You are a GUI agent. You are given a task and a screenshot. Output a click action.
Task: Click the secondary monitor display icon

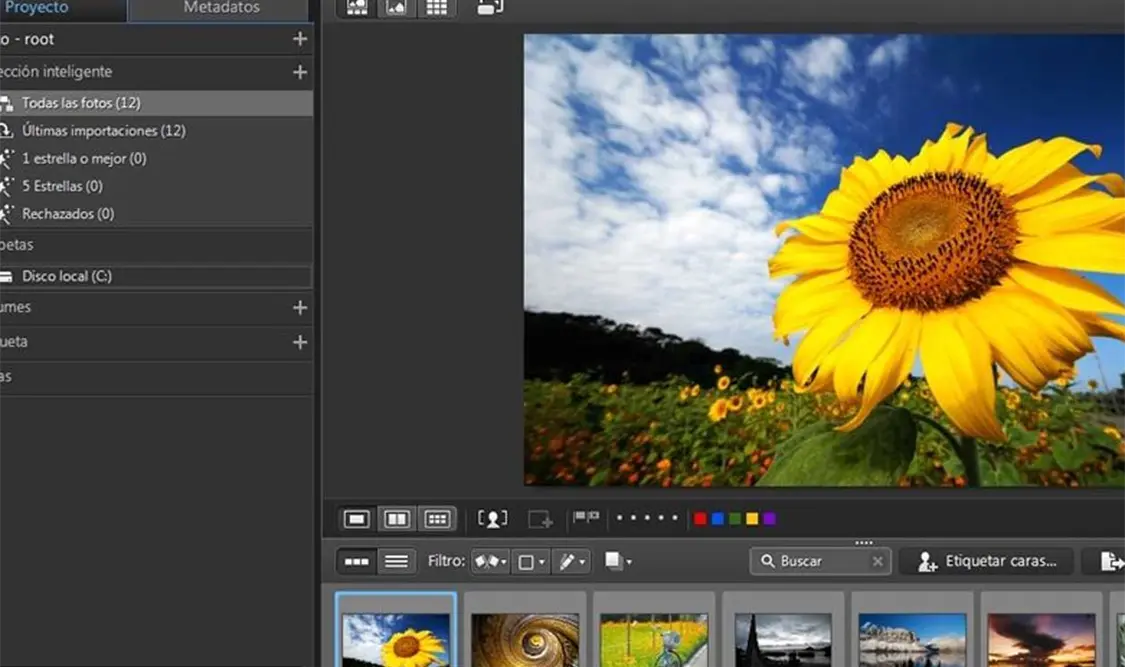click(490, 8)
